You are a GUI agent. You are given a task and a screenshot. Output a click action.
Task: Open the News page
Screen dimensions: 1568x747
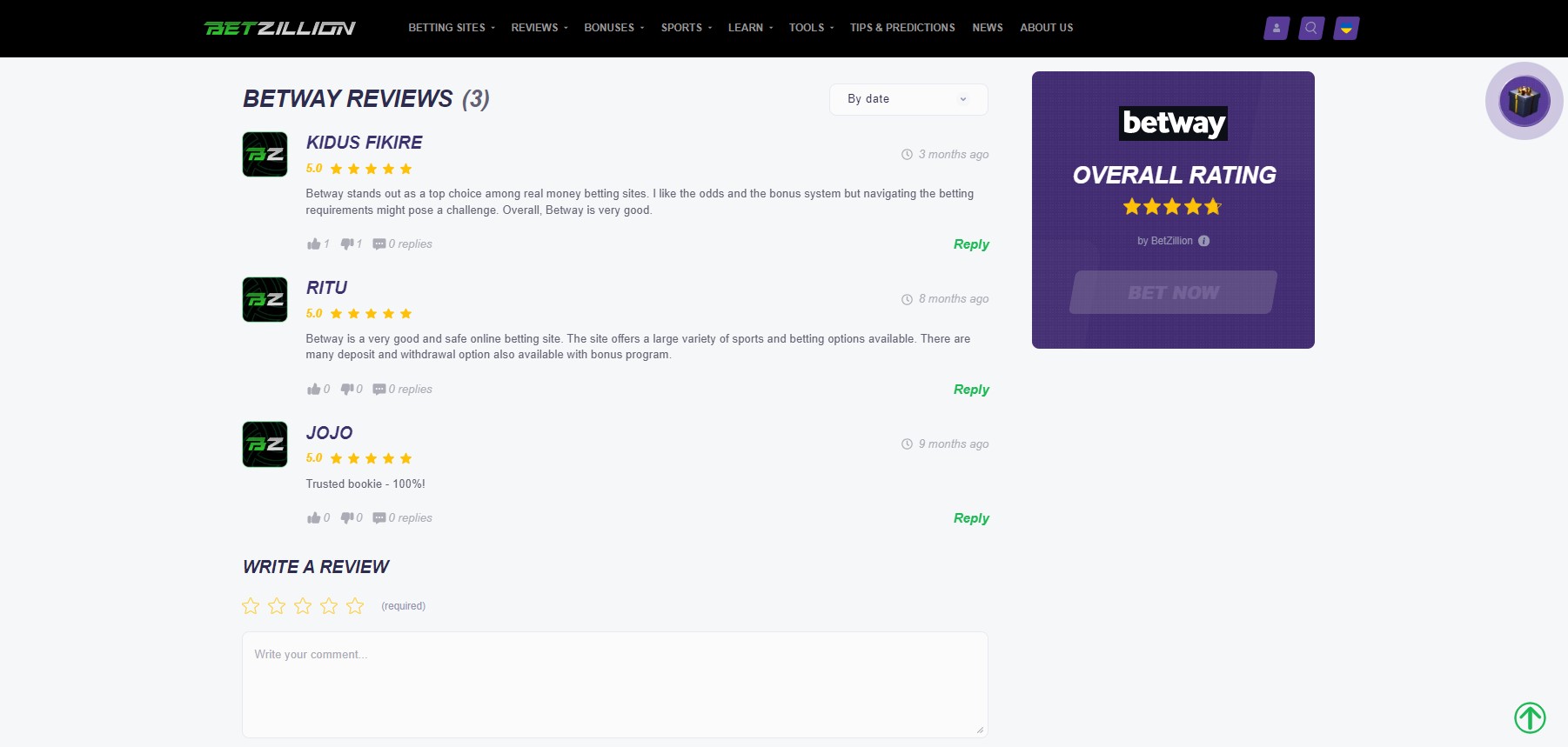tap(988, 28)
